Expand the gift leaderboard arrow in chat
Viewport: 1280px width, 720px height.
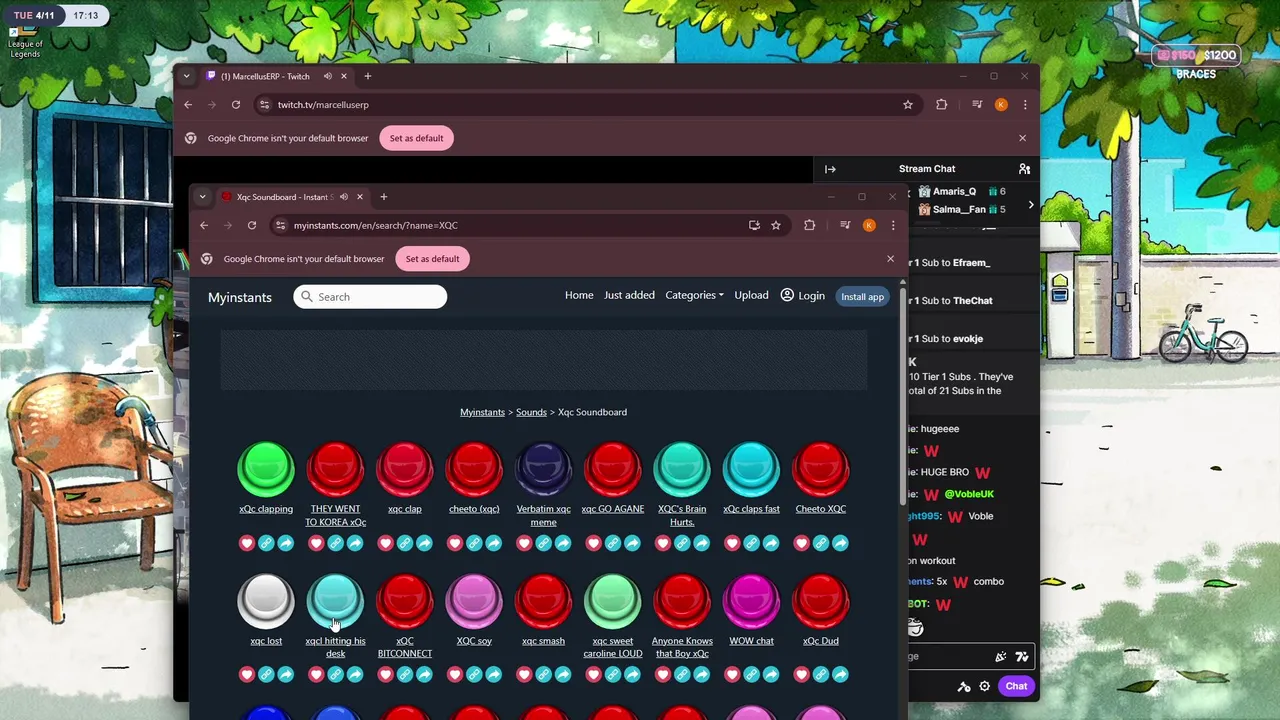click(x=1031, y=205)
